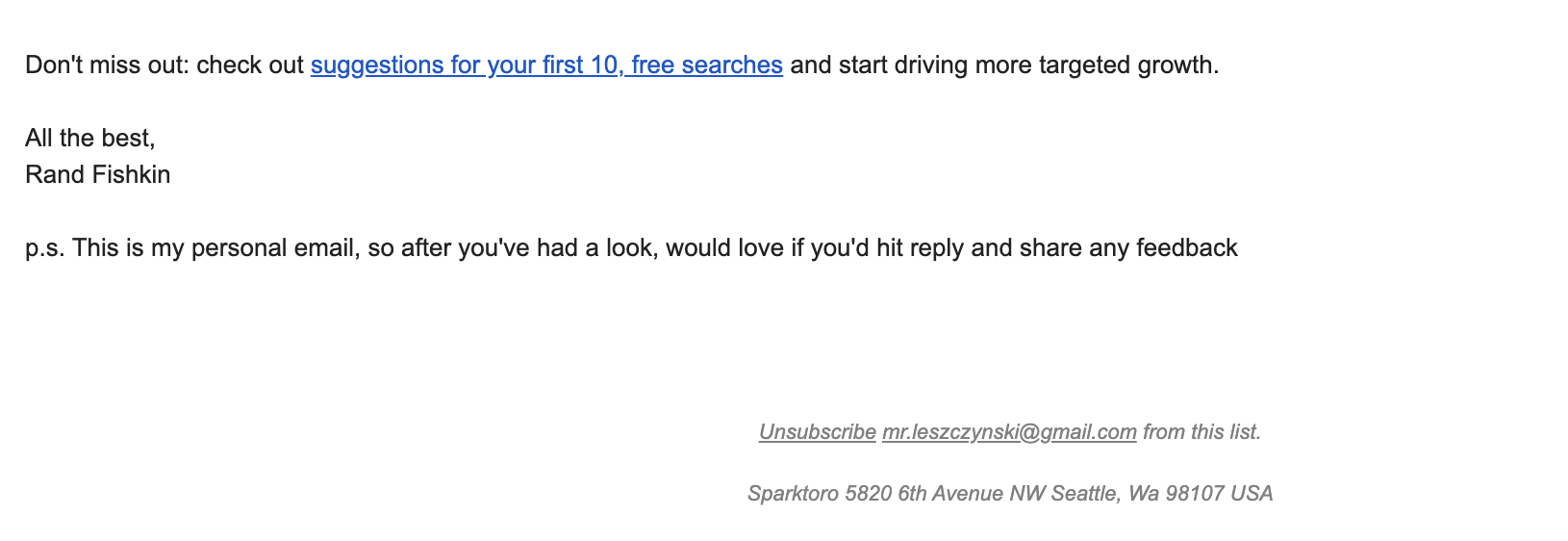Click the Rand Fishkin signature name
The image size is (1568, 541).
(x=97, y=175)
